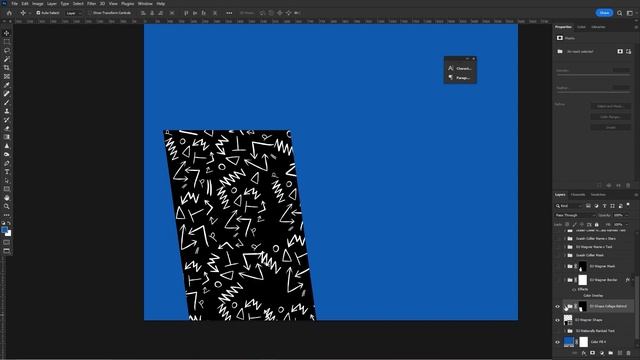Show the DJ Wagner Mask group
Image resolution: width=640 pixels, height=360 pixels.
[558, 267]
